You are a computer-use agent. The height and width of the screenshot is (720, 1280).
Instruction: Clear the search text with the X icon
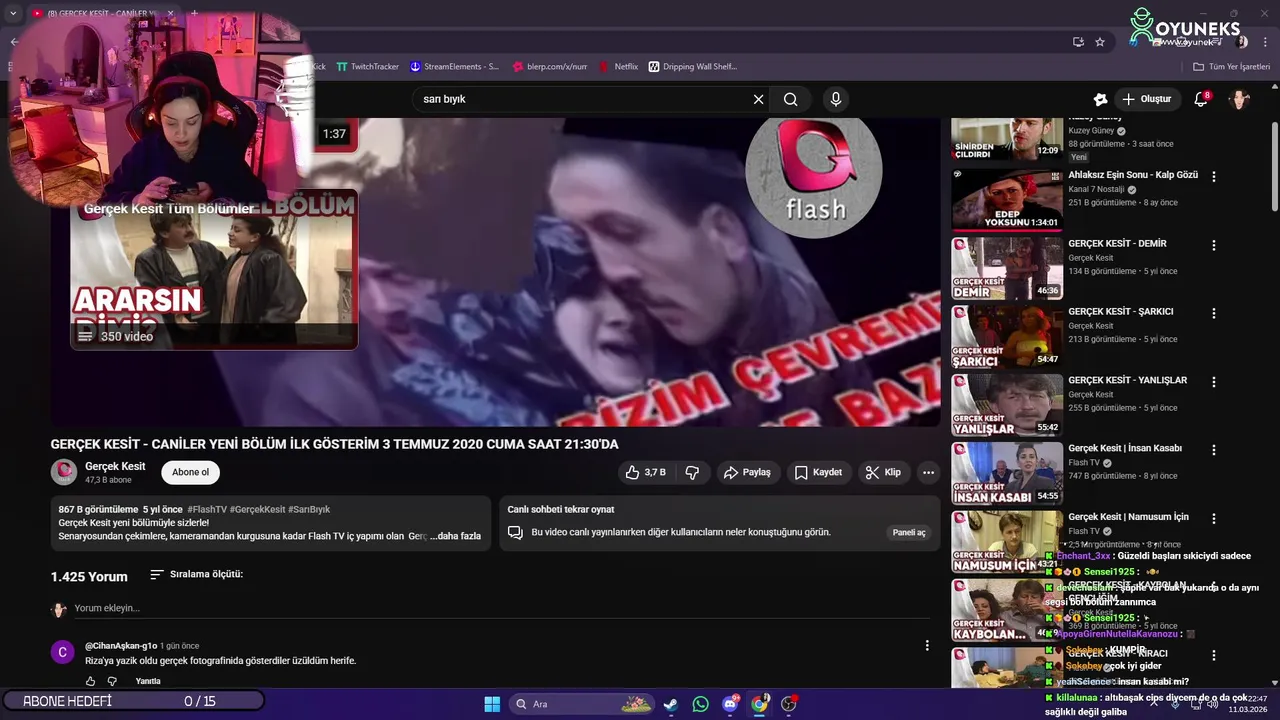(758, 99)
